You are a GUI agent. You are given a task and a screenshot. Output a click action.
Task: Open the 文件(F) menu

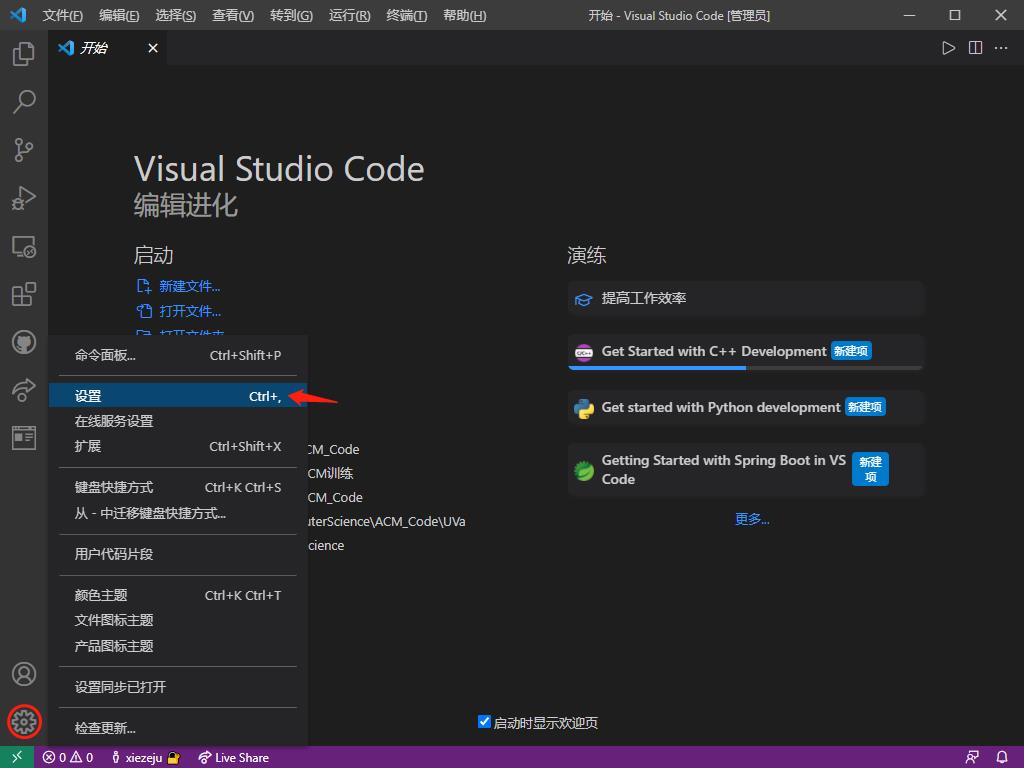point(63,15)
